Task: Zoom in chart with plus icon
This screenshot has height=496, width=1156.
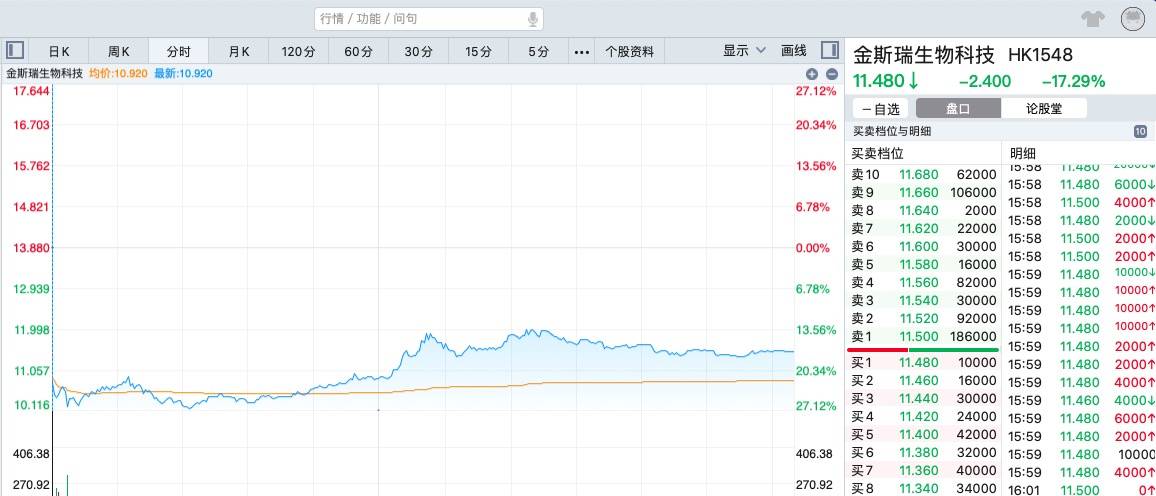Action: (x=812, y=74)
